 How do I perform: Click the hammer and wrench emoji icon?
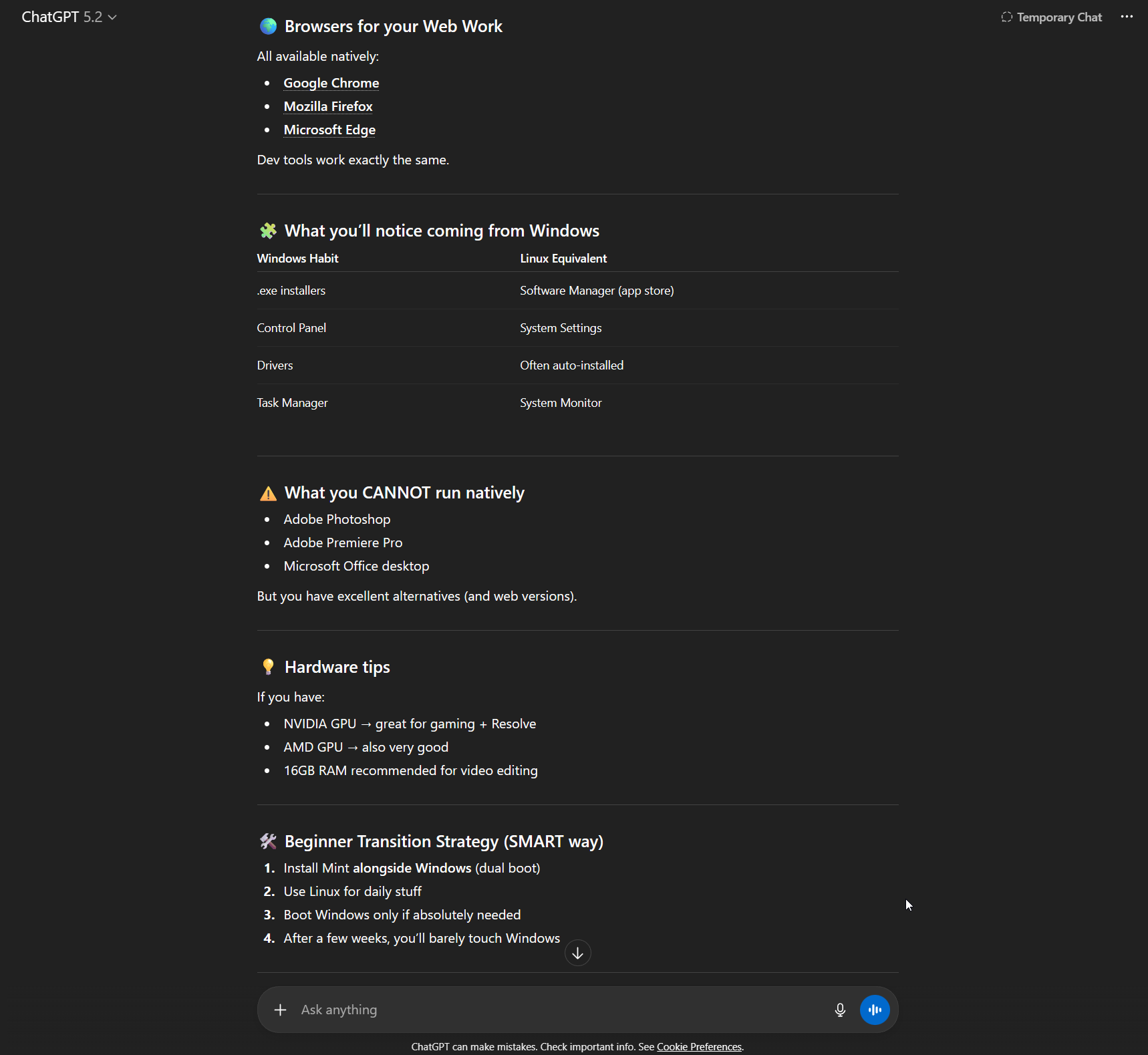[x=269, y=841]
